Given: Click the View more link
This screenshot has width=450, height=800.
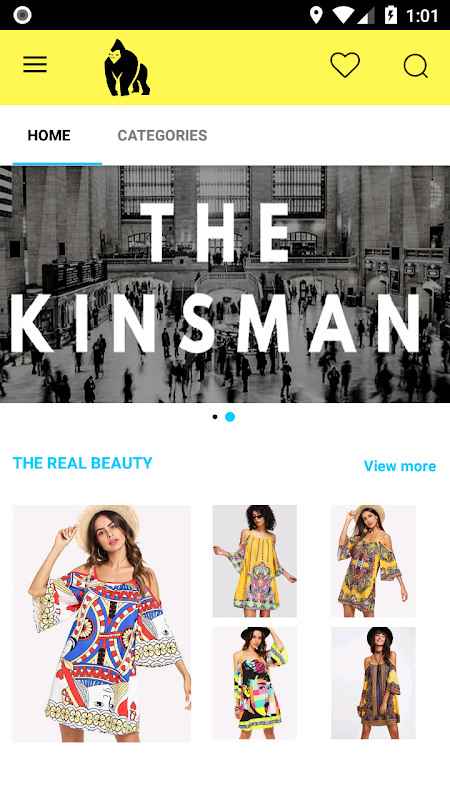Looking at the screenshot, I should (x=399, y=466).
